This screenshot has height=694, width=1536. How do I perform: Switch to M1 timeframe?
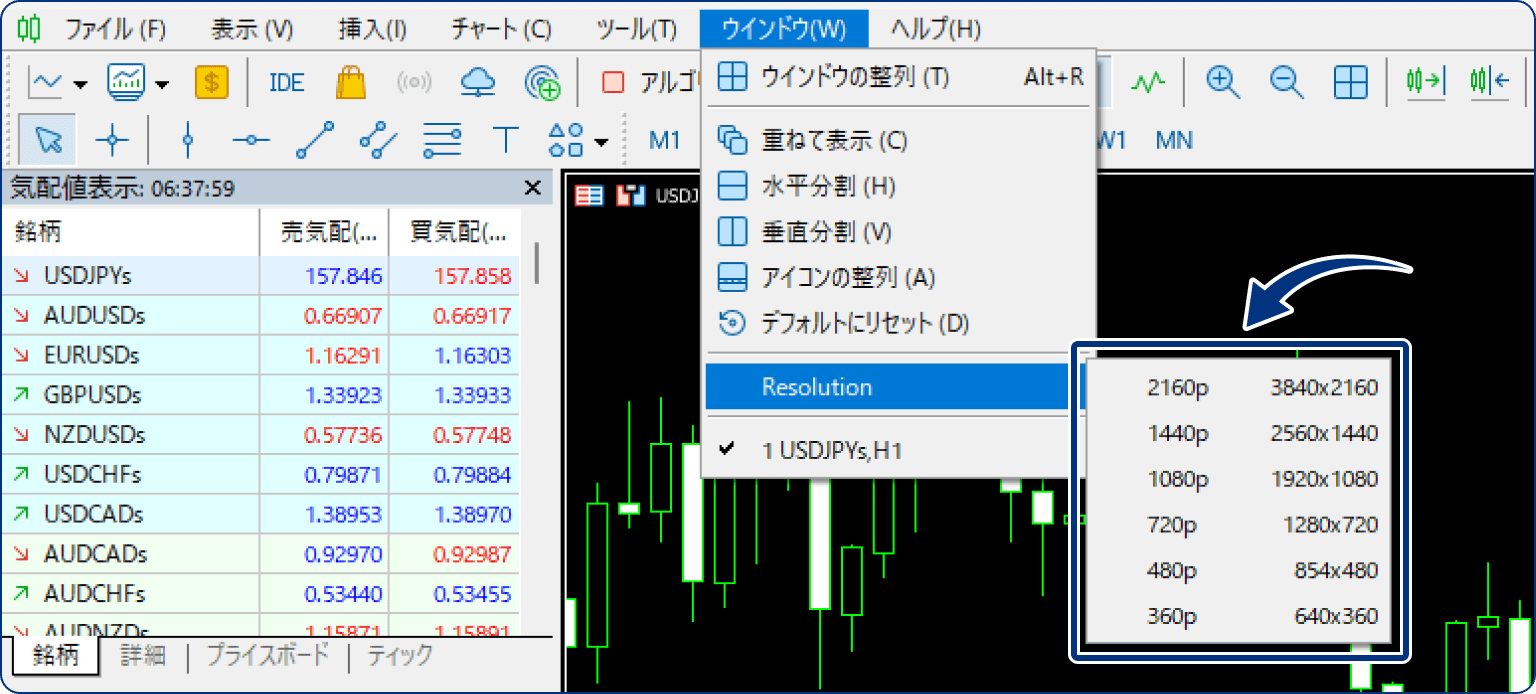pos(664,140)
